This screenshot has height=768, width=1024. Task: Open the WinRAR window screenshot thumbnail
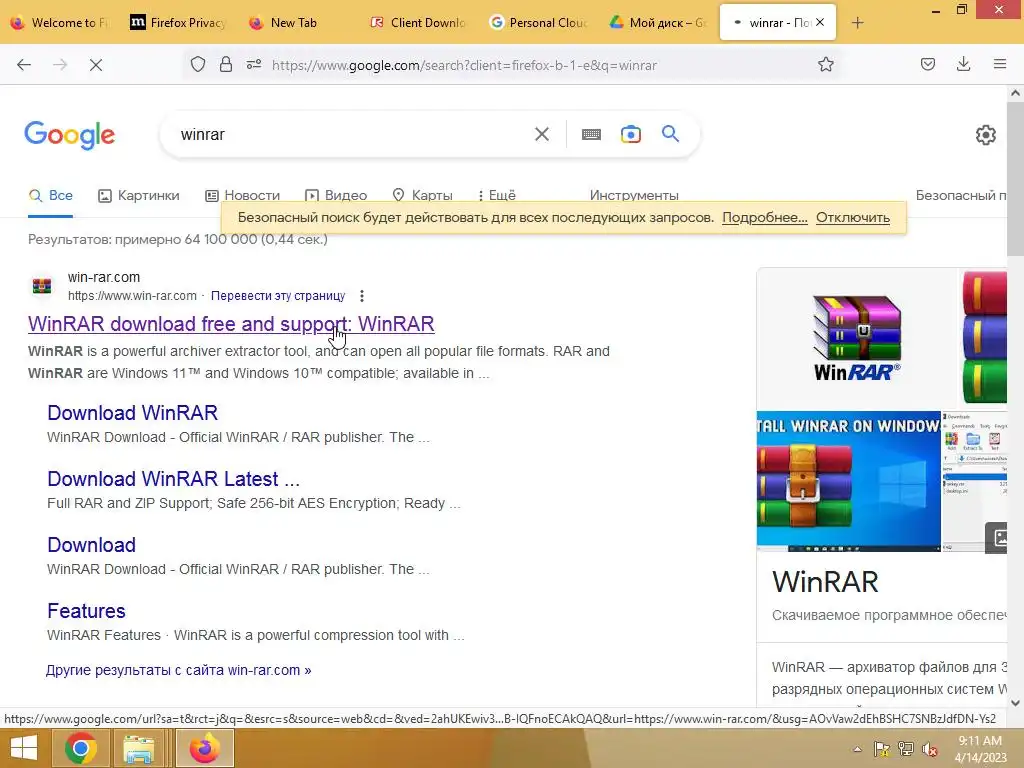tap(974, 481)
